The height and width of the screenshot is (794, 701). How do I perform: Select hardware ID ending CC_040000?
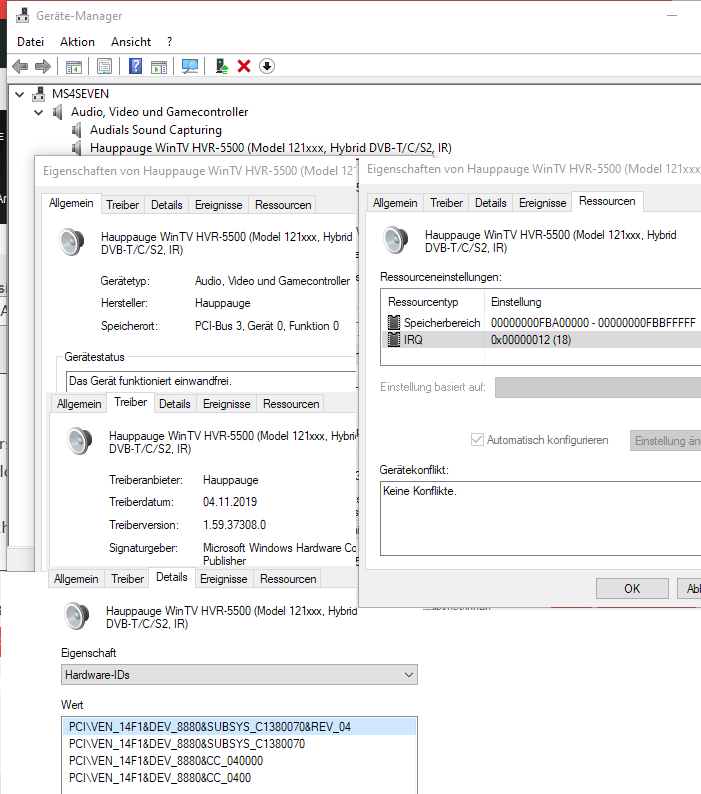tap(166, 761)
